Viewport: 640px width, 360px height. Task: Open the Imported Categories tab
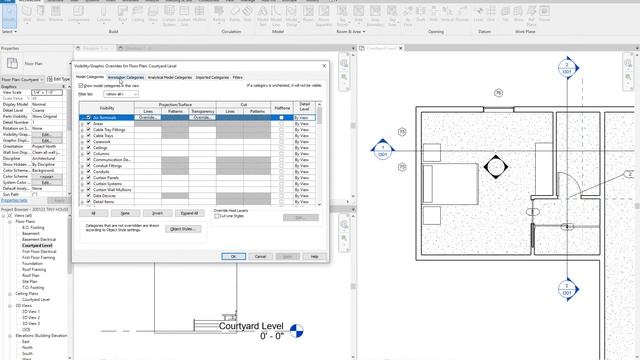[x=212, y=77]
